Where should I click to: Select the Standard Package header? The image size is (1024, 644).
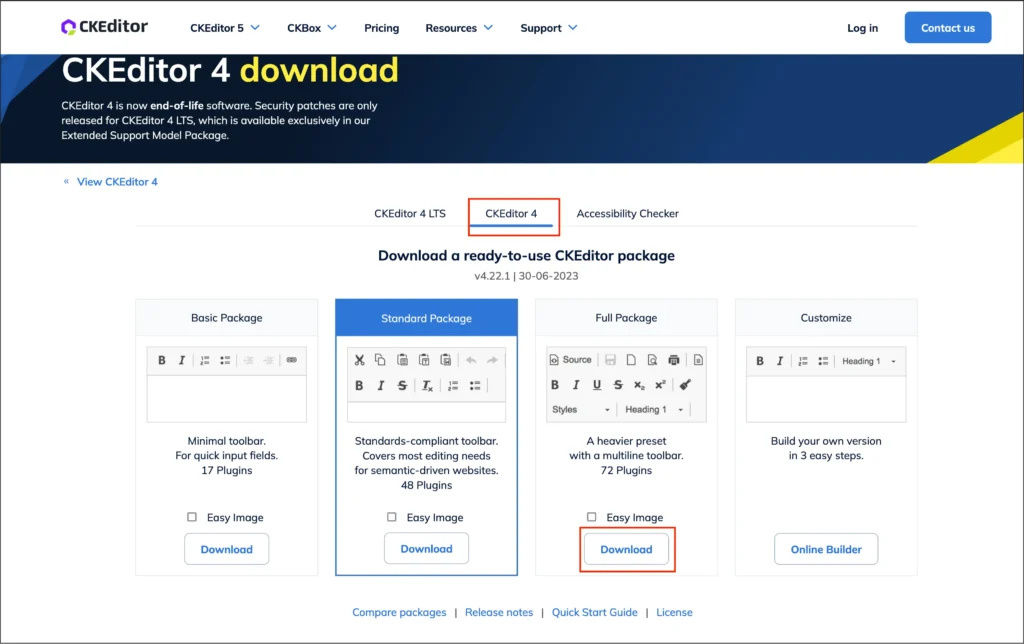coord(426,318)
